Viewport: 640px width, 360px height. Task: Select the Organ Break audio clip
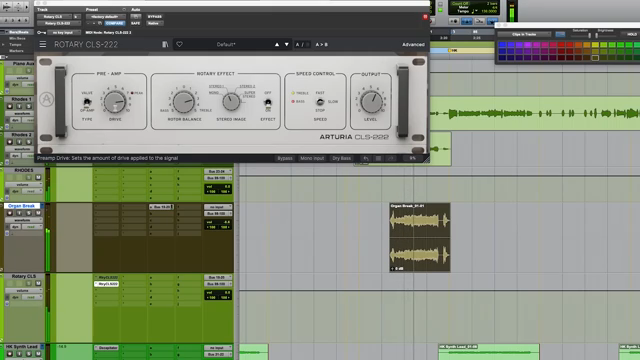coord(420,237)
